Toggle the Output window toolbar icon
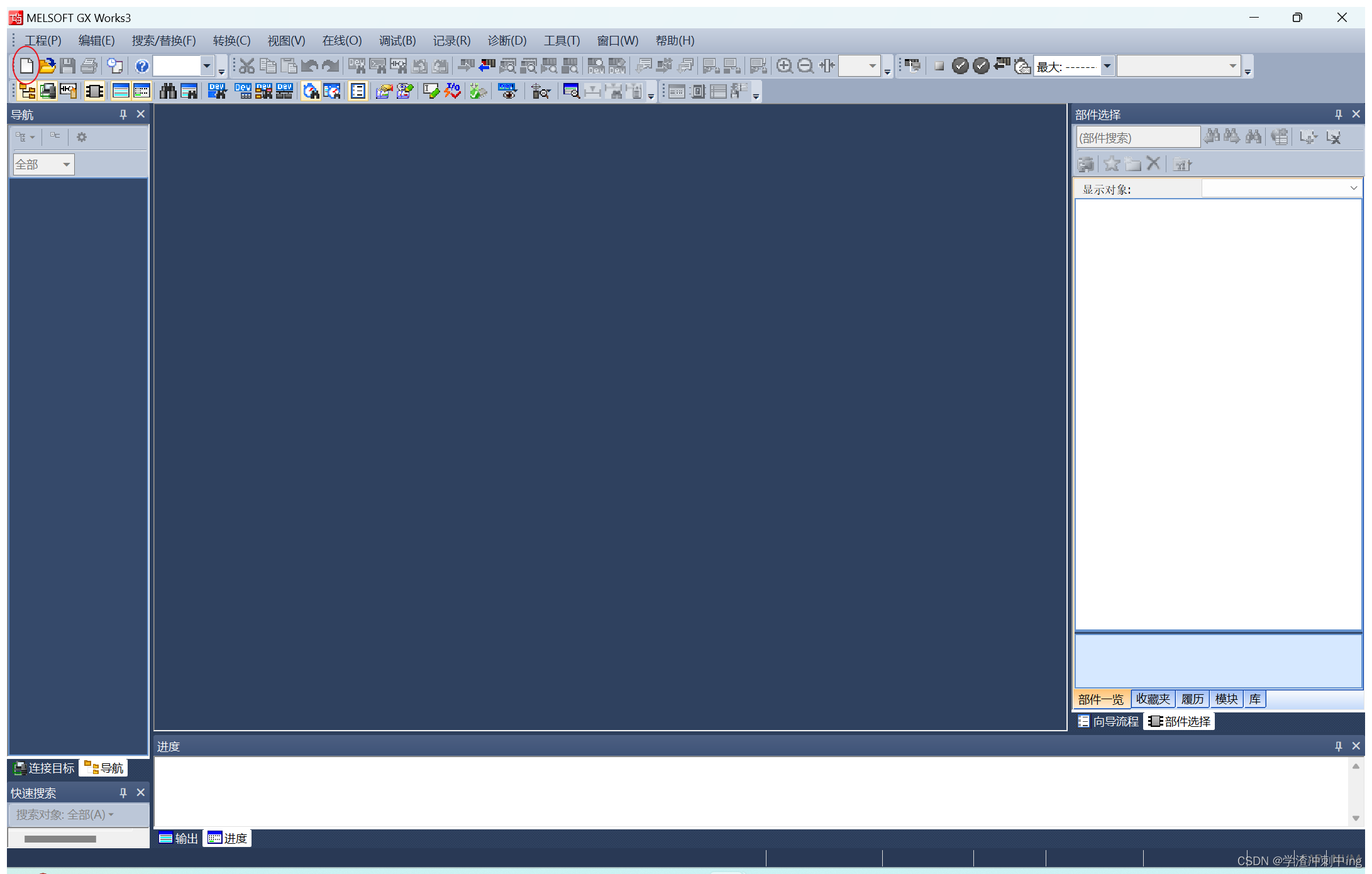1372x874 pixels. pyautogui.click(x=121, y=92)
